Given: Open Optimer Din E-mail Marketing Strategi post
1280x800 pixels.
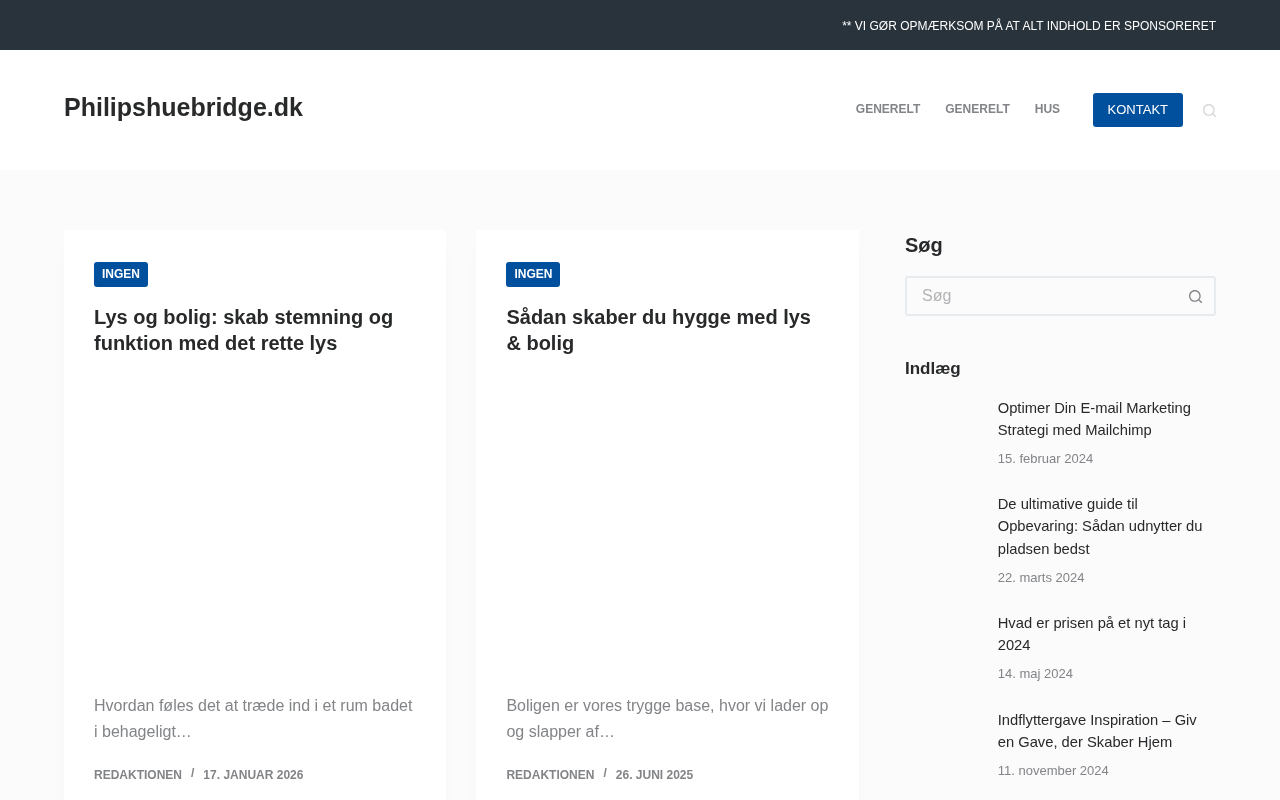Looking at the screenshot, I should click(x=1094, y=419).
